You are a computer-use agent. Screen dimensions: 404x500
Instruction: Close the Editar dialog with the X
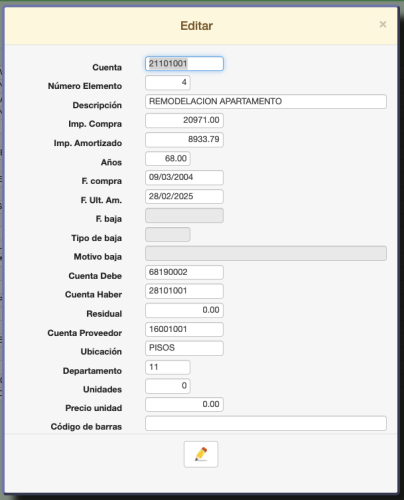383,24
